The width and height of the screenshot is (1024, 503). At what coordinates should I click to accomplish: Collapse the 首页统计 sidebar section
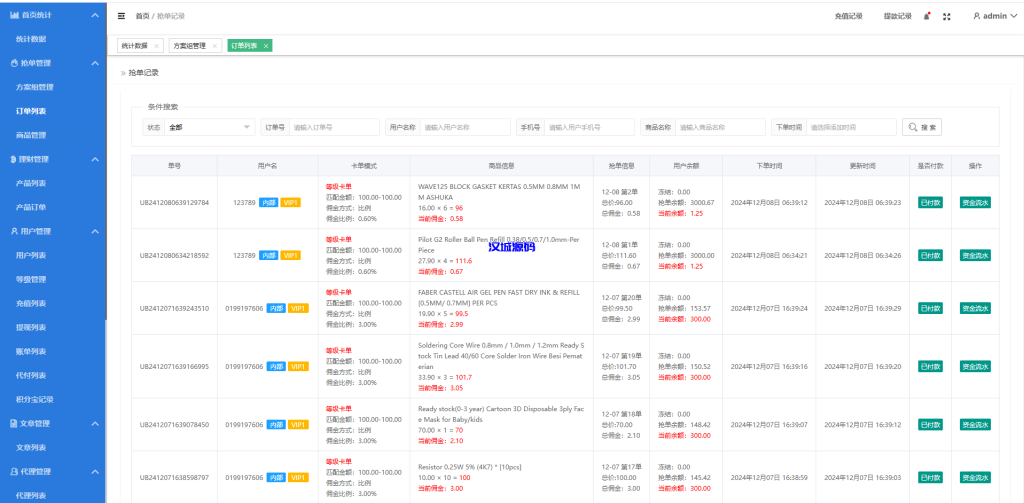94,16
